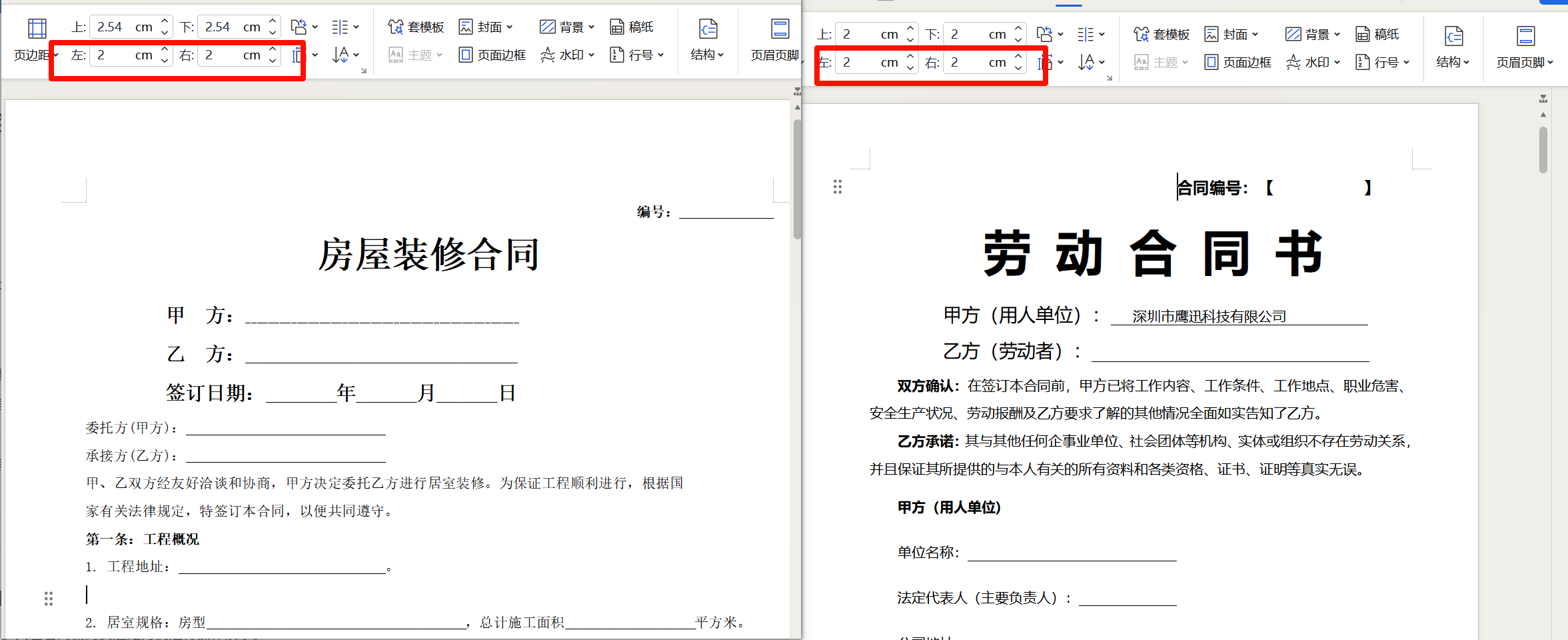This screenshot has width=1568, height=640.
Task: Click 页面边框 page border in right window
Action: click(1238, 62)
